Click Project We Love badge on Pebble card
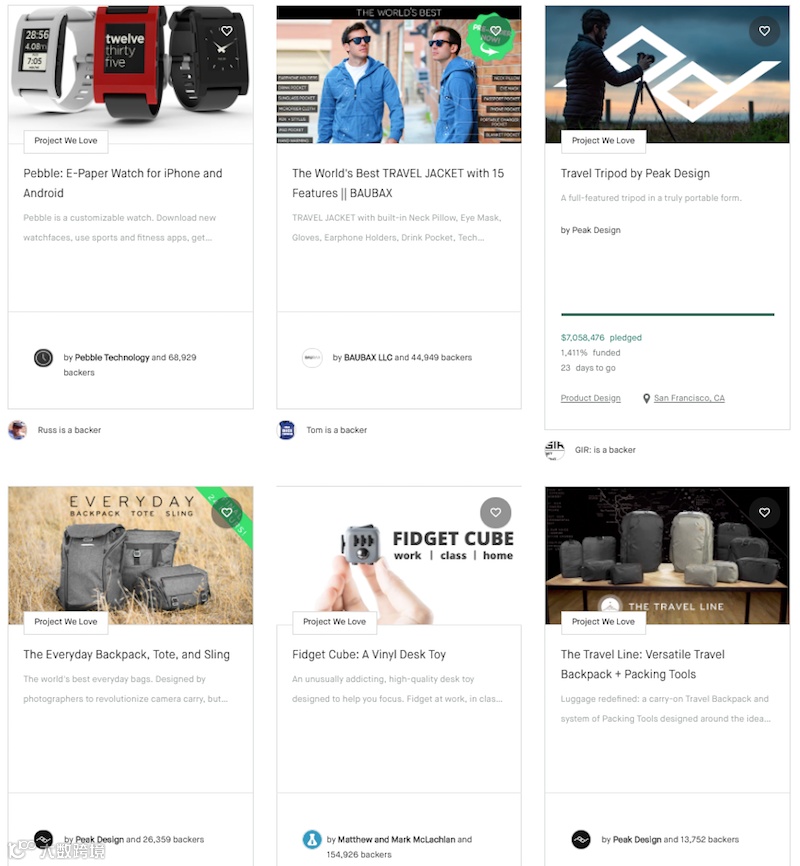800x866 pixels. 66,141
